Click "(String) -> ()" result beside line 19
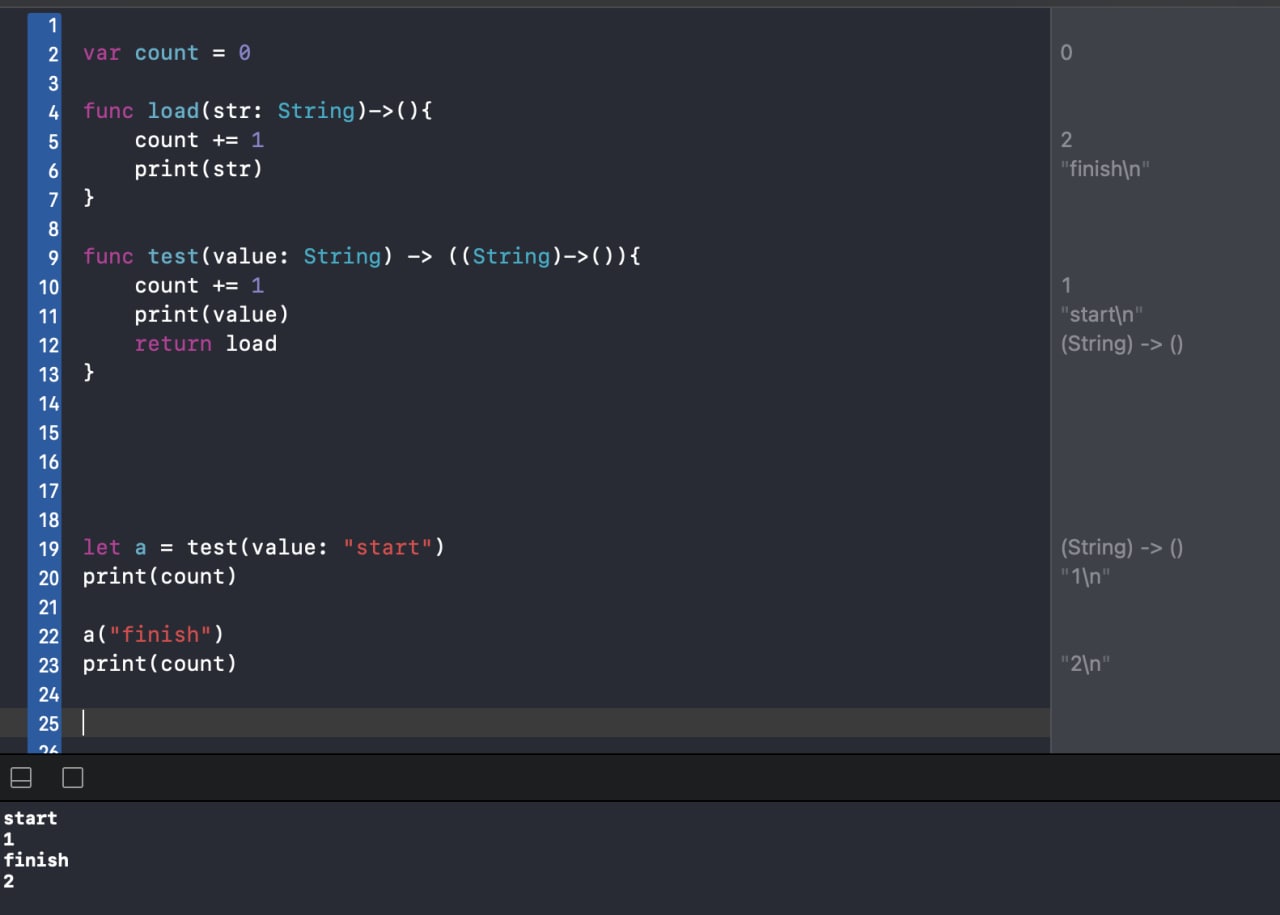Viewport: 1280px width, 915px height. tap(1122, 547)
